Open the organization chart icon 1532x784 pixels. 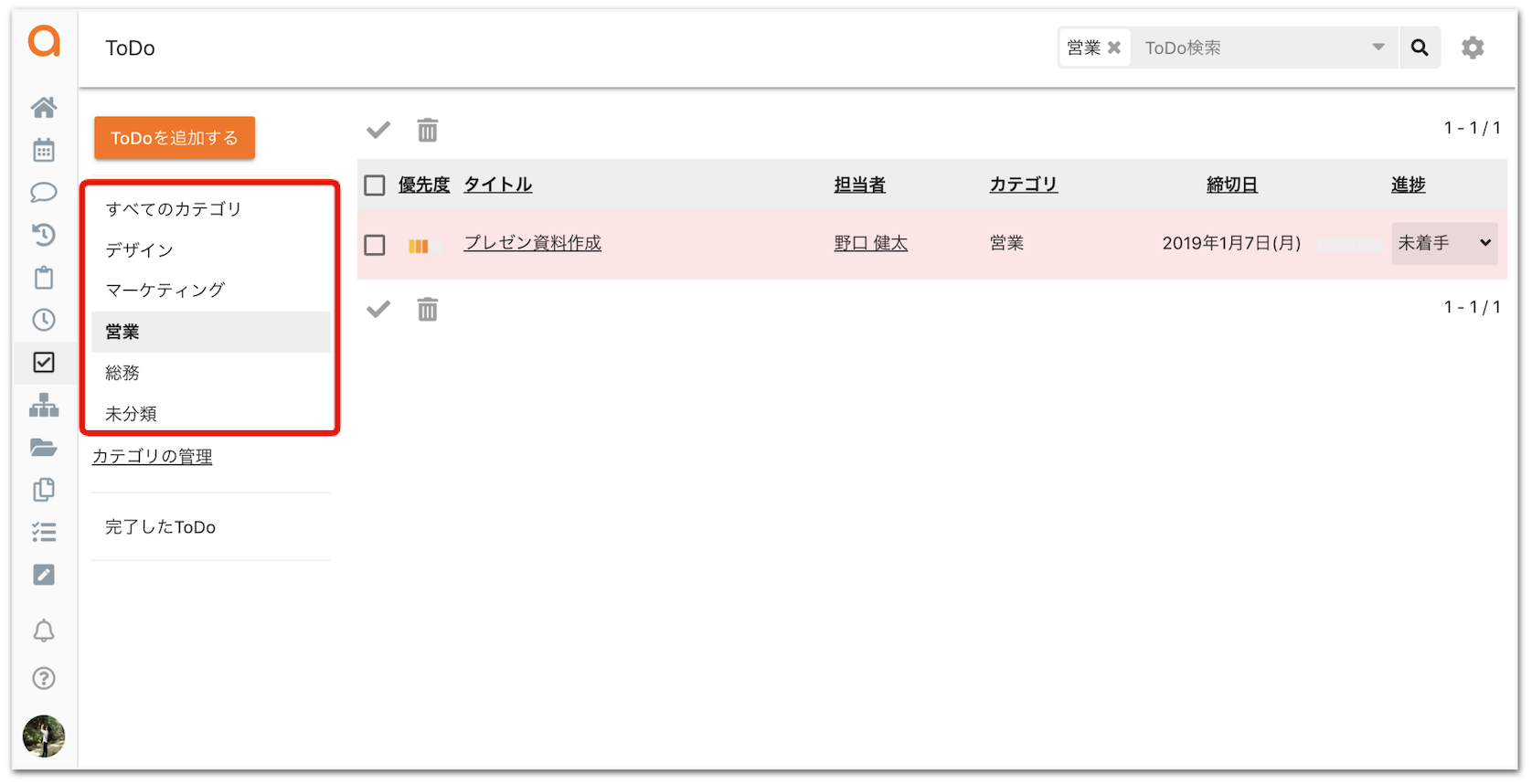point(44,405)
